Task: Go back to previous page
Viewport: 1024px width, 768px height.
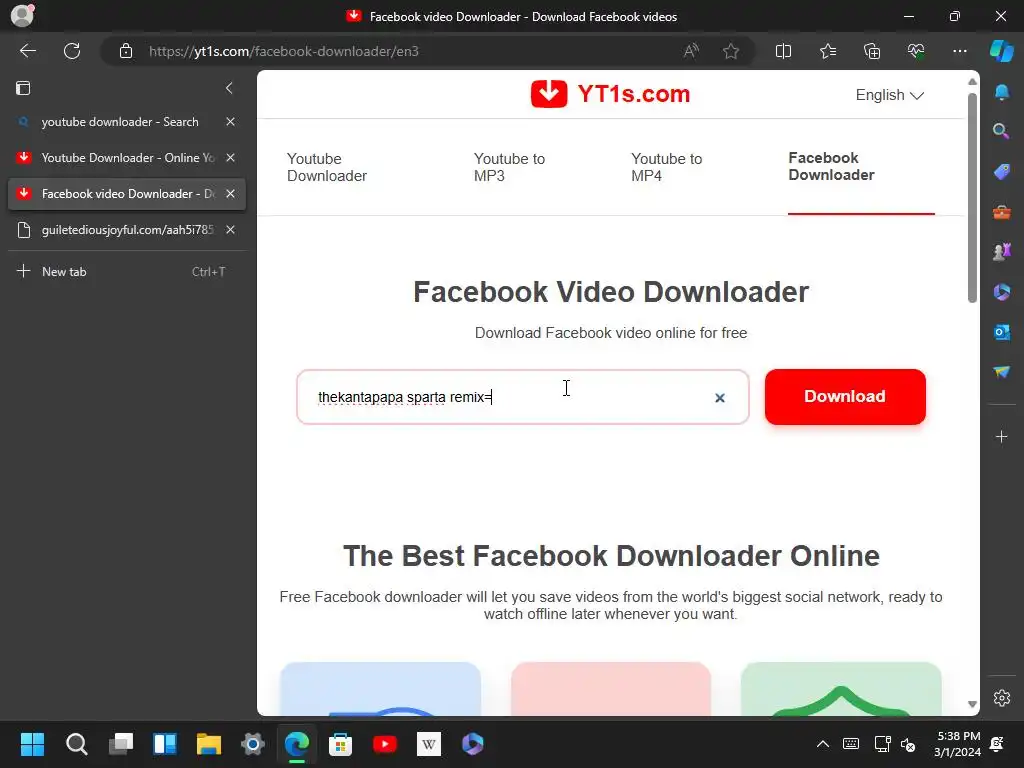Action: pyautogui.click(x=28, y=51)
